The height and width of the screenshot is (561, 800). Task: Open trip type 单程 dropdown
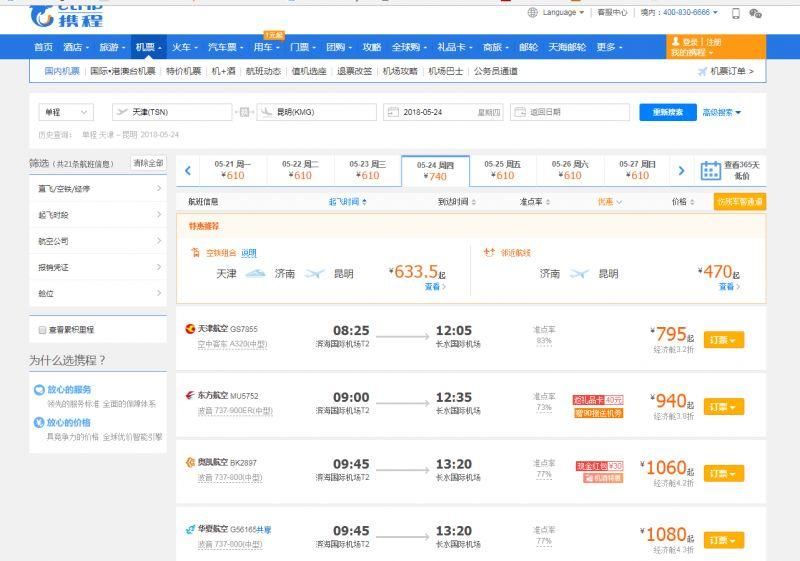tap(66, 112)
